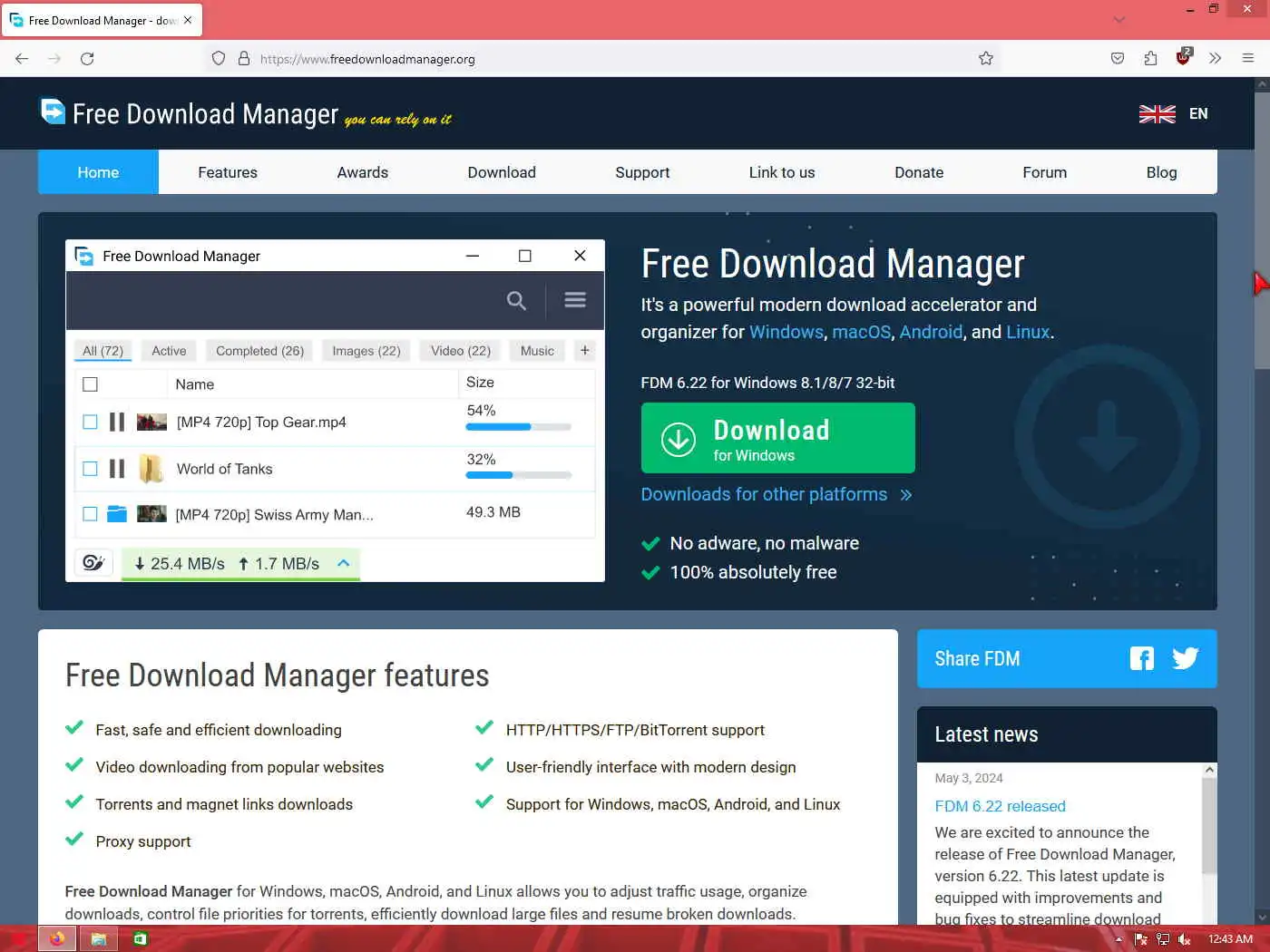Viewport: 1270px width, 952px height.
Task: Open the Download navigation tab
Action: 502,172
